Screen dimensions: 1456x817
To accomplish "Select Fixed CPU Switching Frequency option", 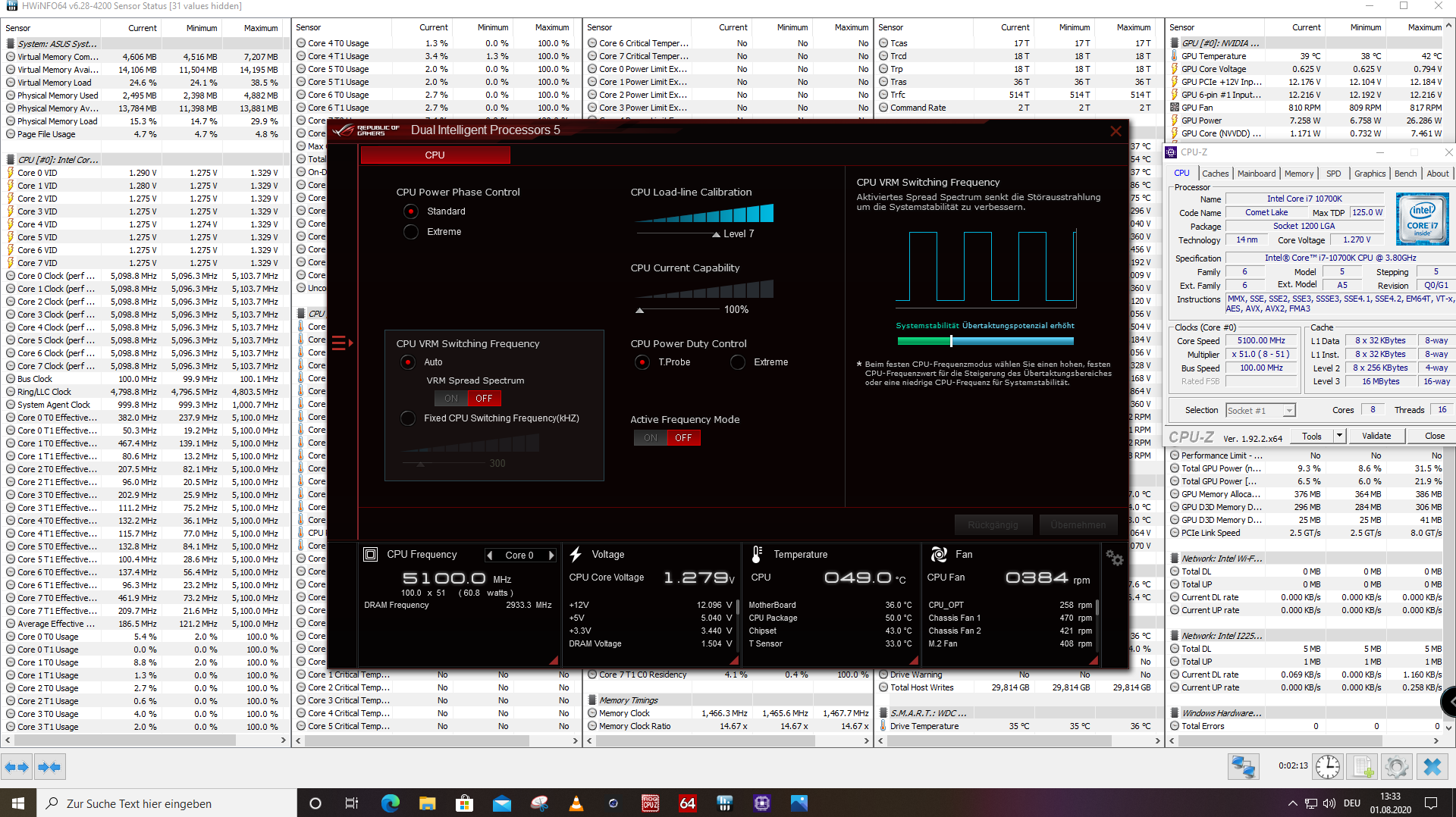I will tap(408, 418).
